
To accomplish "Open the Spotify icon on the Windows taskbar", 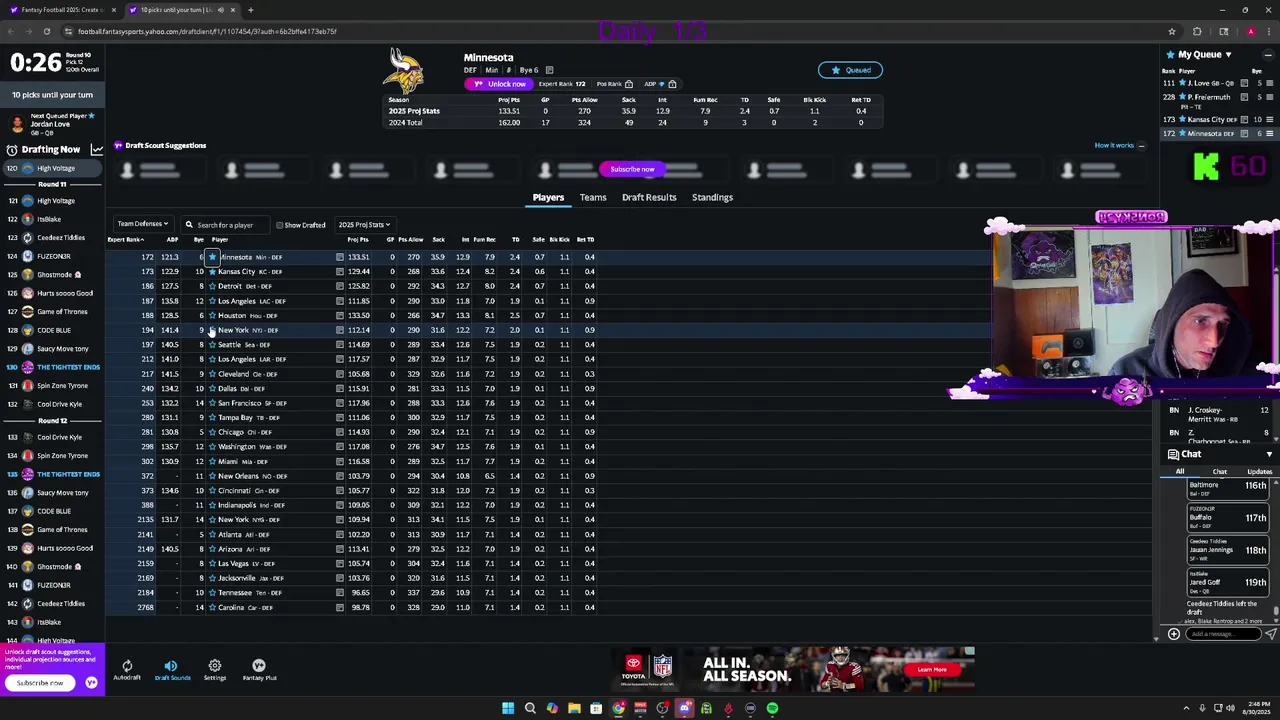I will [x=772, y=708].
